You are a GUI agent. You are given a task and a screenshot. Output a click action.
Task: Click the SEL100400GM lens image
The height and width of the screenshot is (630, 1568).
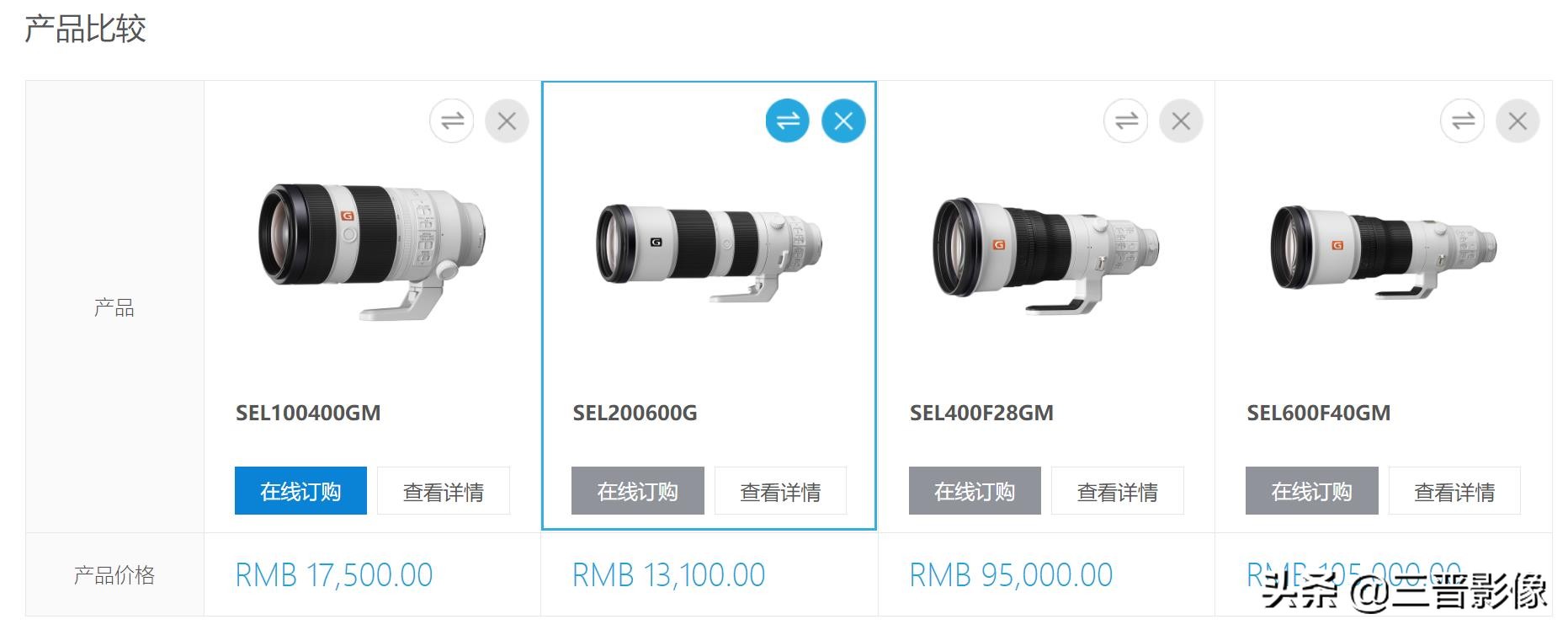(x=372, y=251)
